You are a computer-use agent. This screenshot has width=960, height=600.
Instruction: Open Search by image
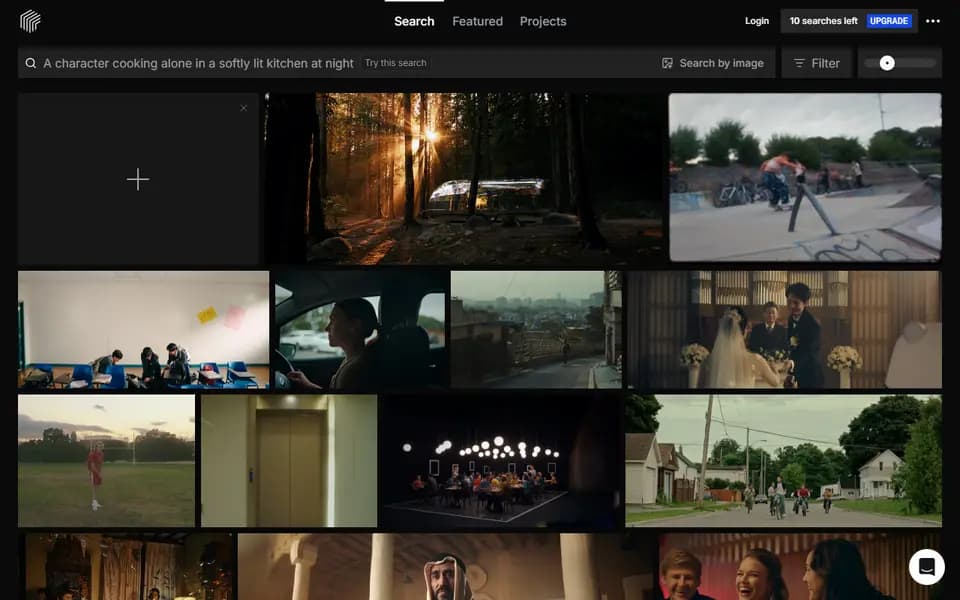point(713,63)
